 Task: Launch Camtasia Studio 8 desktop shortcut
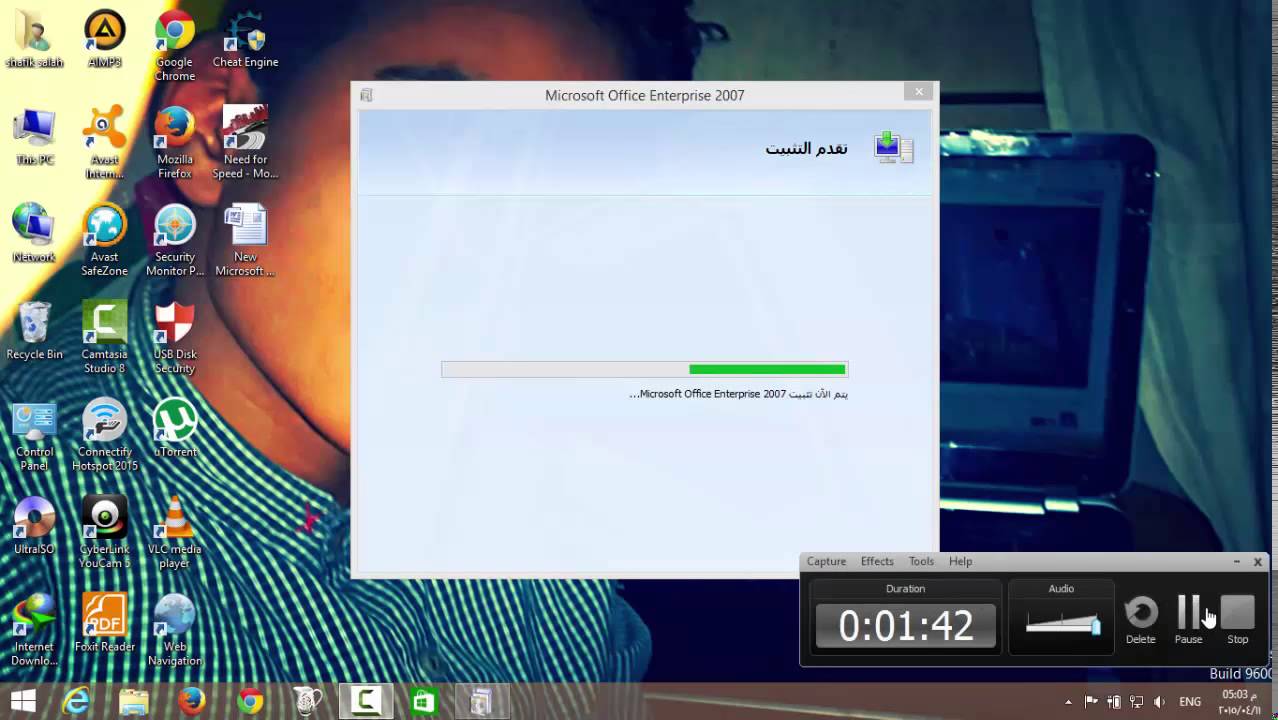click(x=104, y=337)
